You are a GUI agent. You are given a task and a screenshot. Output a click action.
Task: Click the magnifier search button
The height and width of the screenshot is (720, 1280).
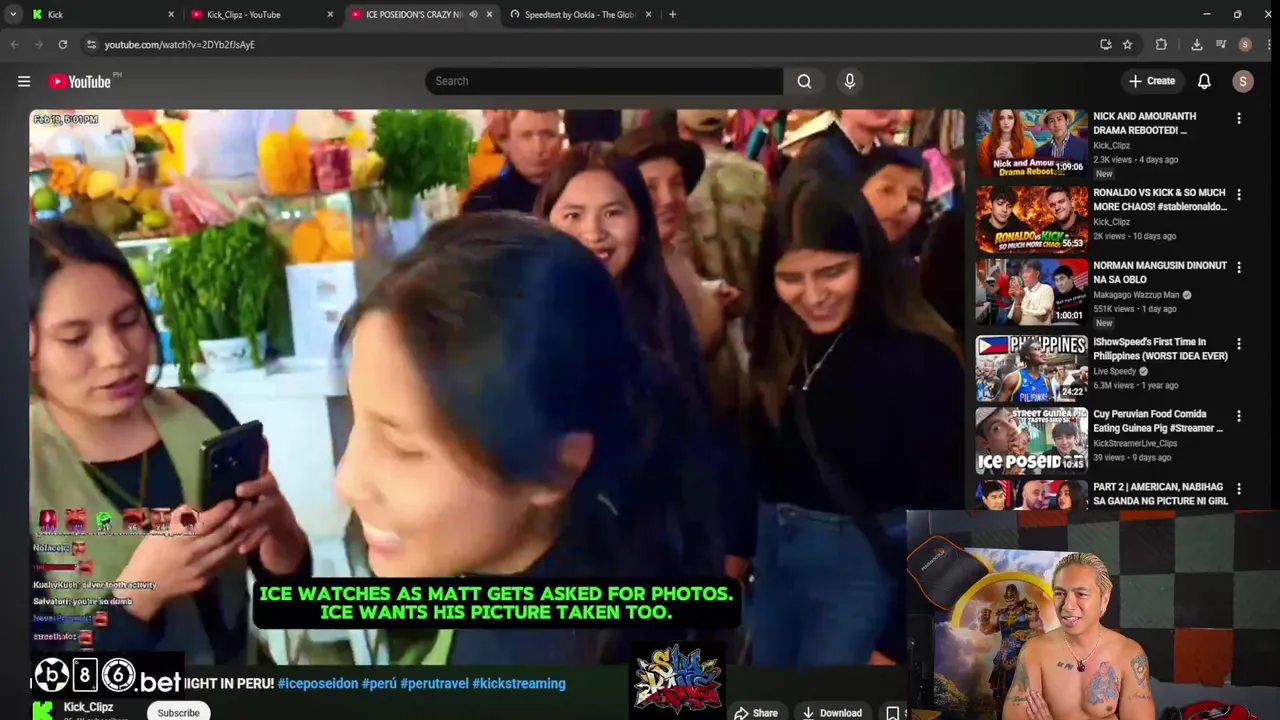804,81
